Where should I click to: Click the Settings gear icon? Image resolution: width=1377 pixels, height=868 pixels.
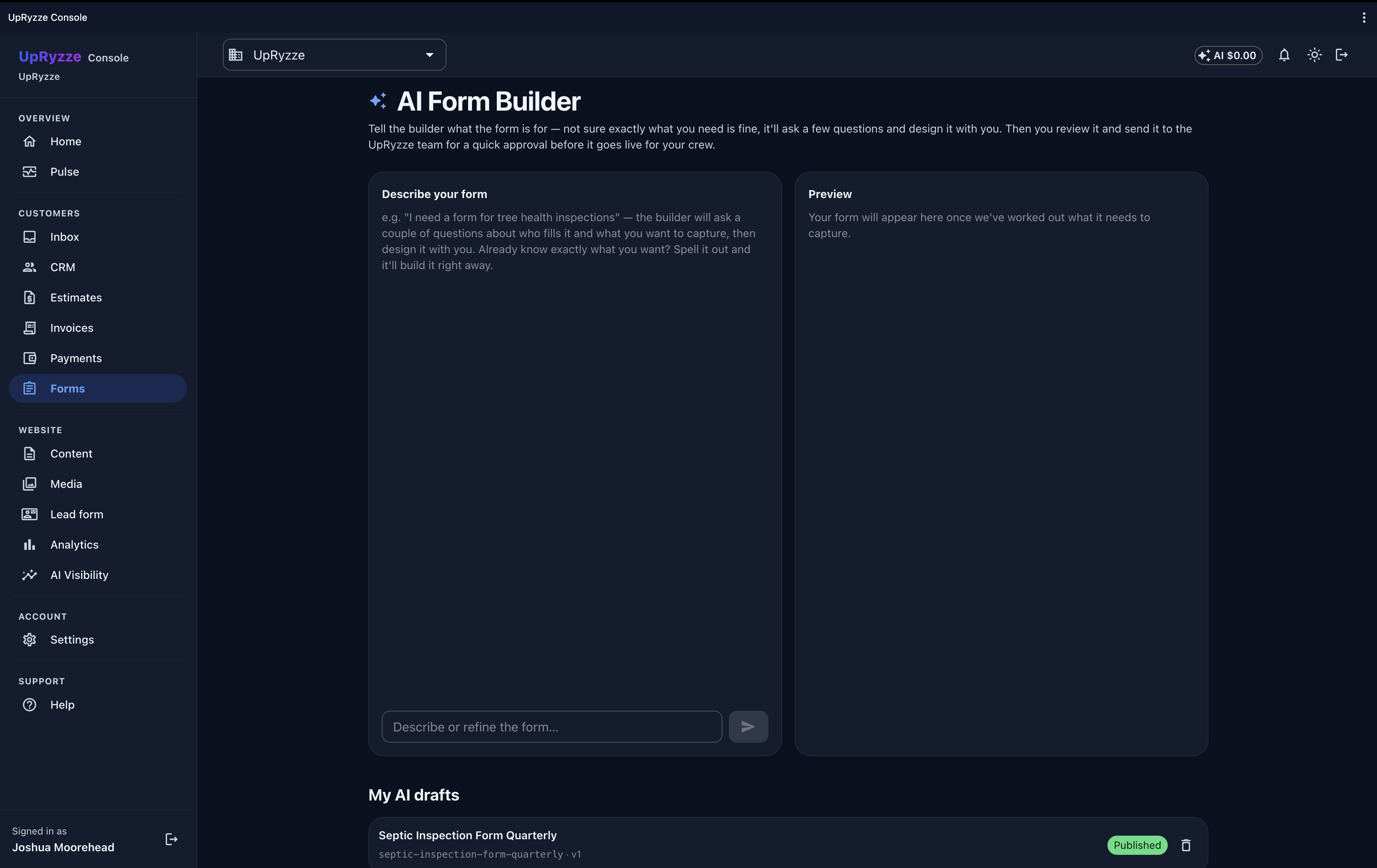(x=30, y=639)
